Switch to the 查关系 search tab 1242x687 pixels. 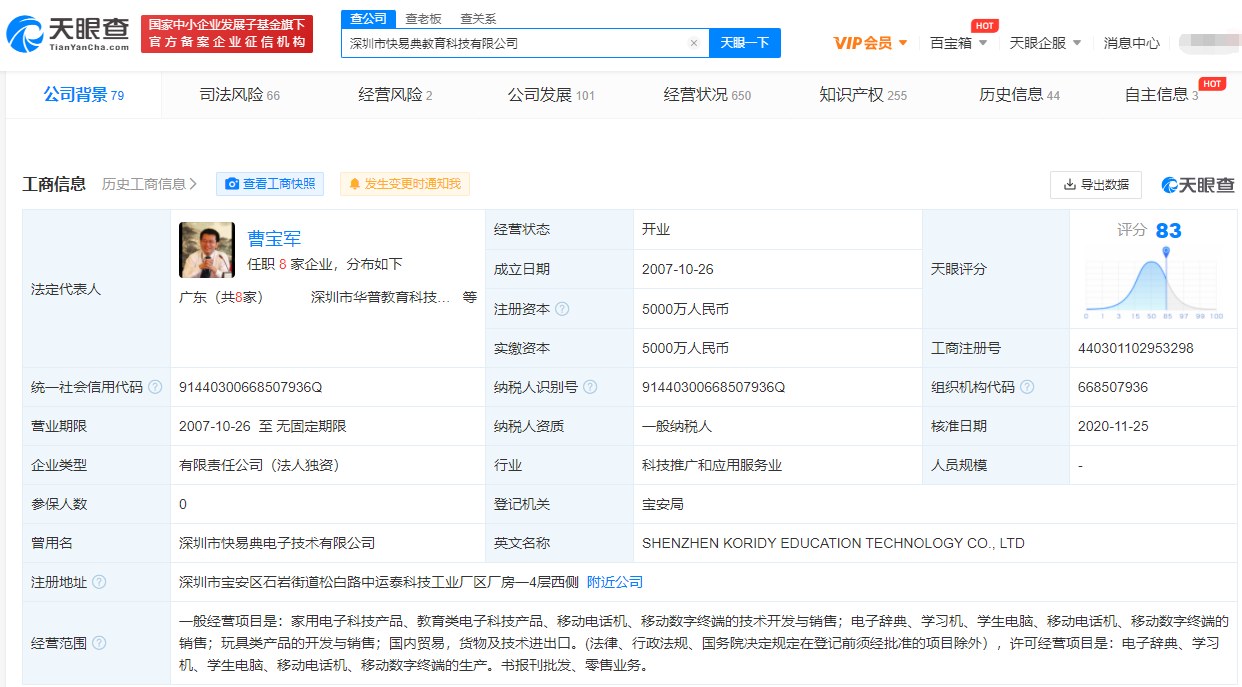(x=478, y=19)
